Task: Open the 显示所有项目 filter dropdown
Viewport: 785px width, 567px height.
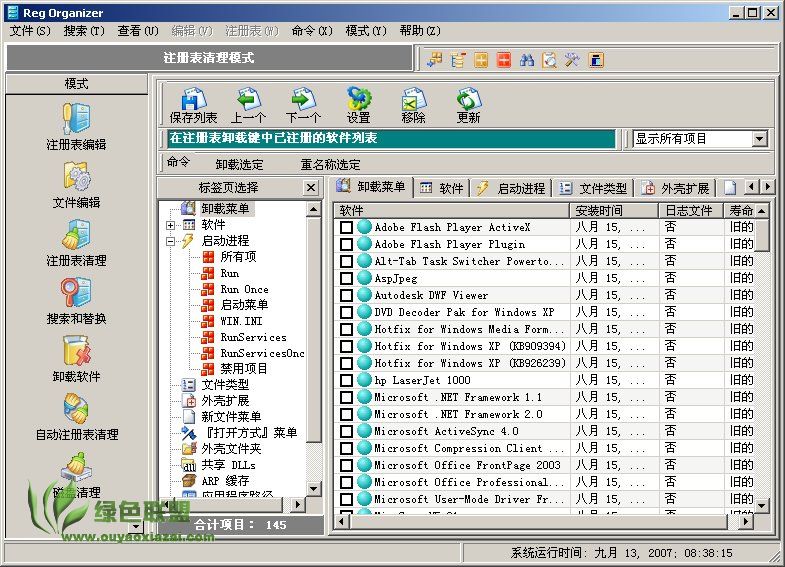Action: tap(760, 139)
